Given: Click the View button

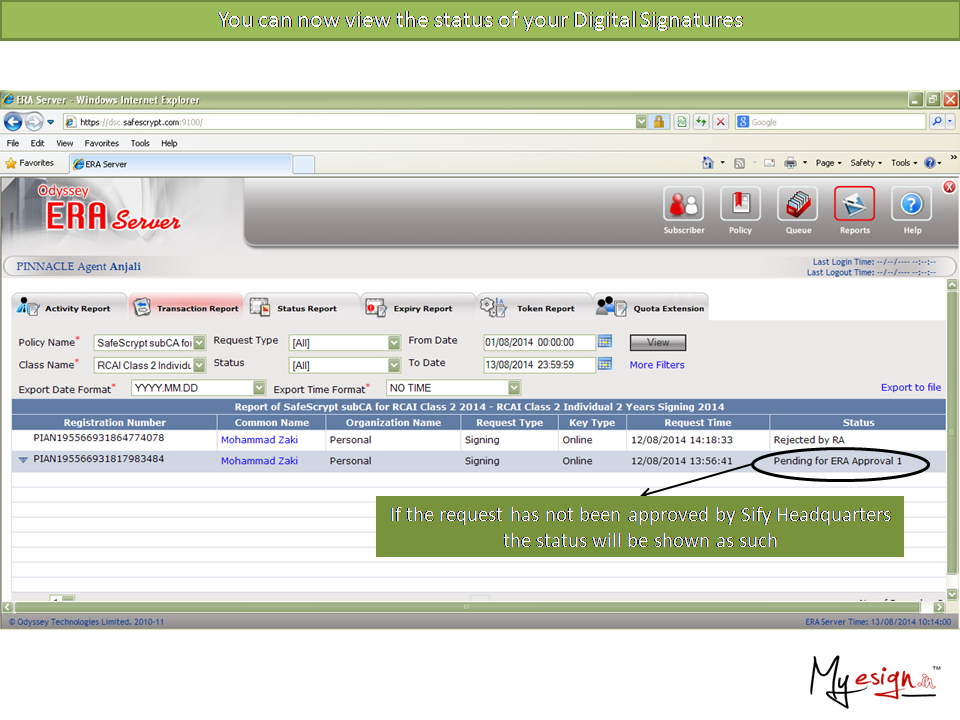Looking at the screenshot, I should [657, 342].
